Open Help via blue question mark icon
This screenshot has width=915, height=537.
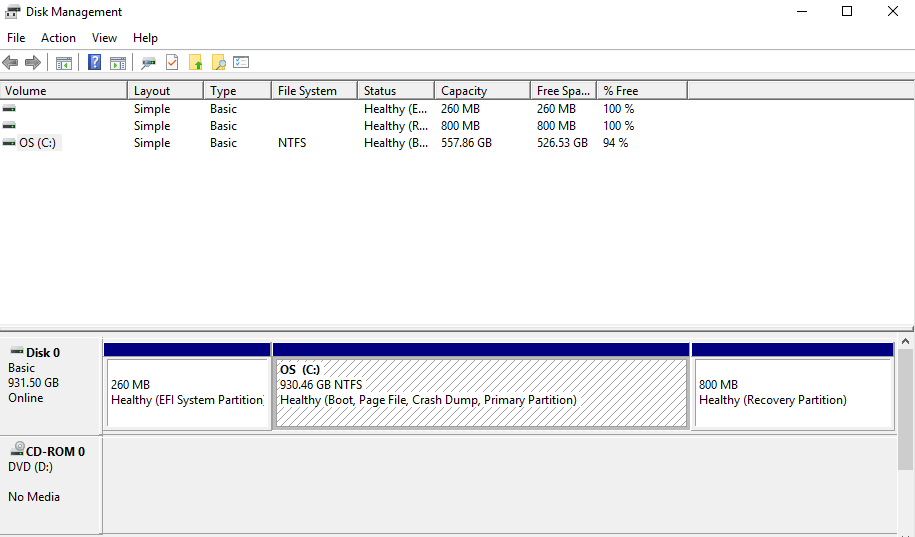94,62
